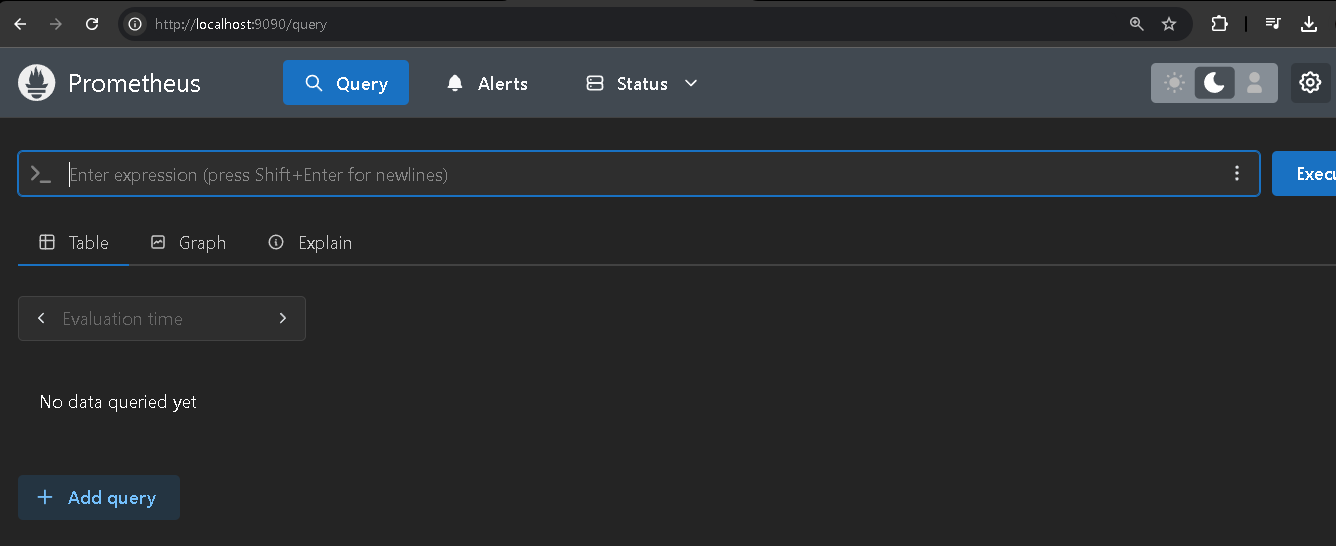Click the Evaluation time input
This screenshot has width=1336, height=546.
click(x=162, y=319)
